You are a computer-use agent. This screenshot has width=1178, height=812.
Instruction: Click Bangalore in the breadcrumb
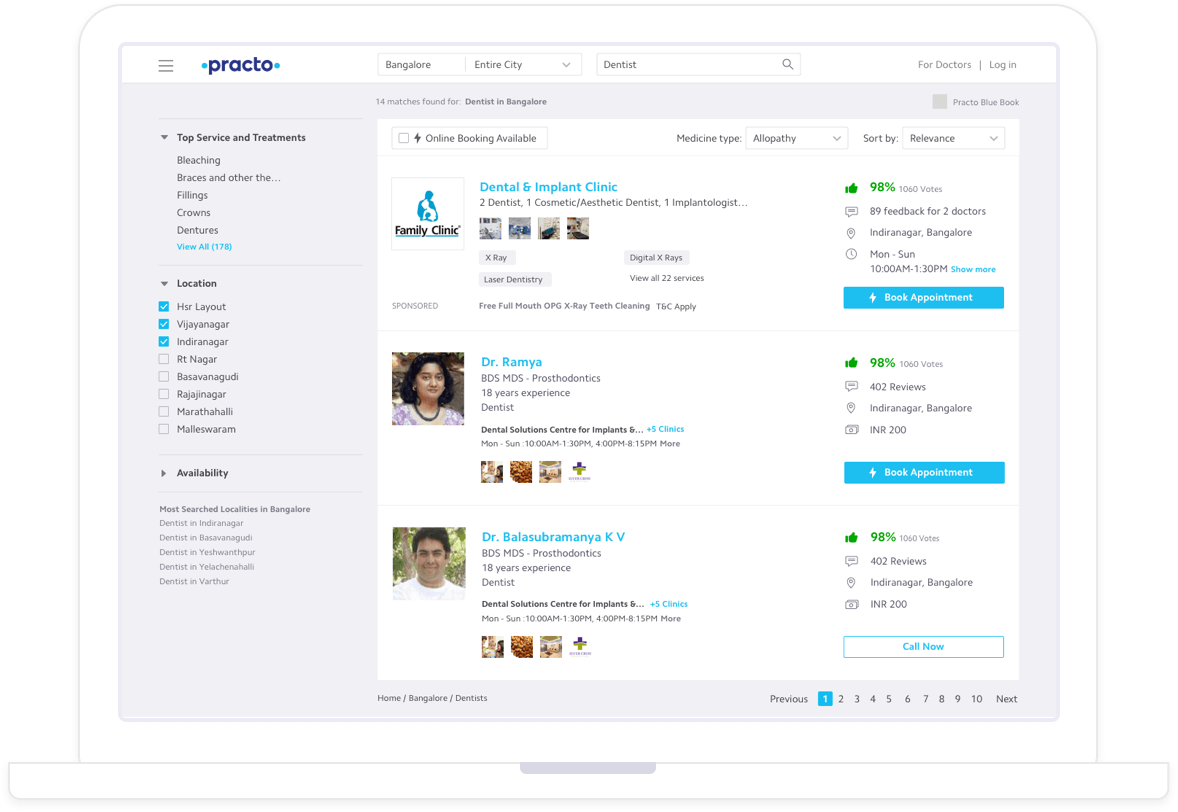(427, 699)
